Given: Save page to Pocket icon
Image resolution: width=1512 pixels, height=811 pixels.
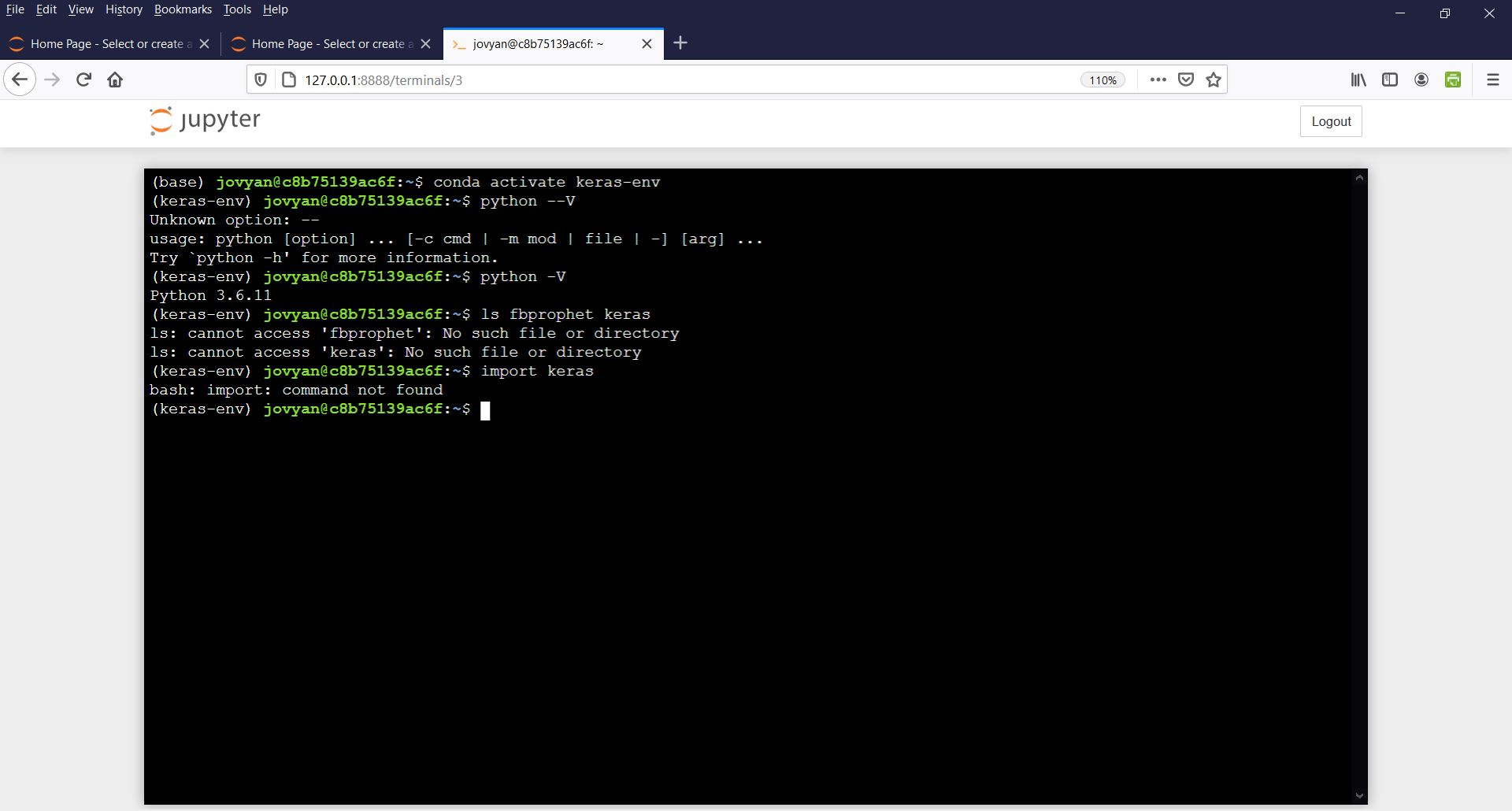Looking at the screenshot, I should tap(1185, 80).
